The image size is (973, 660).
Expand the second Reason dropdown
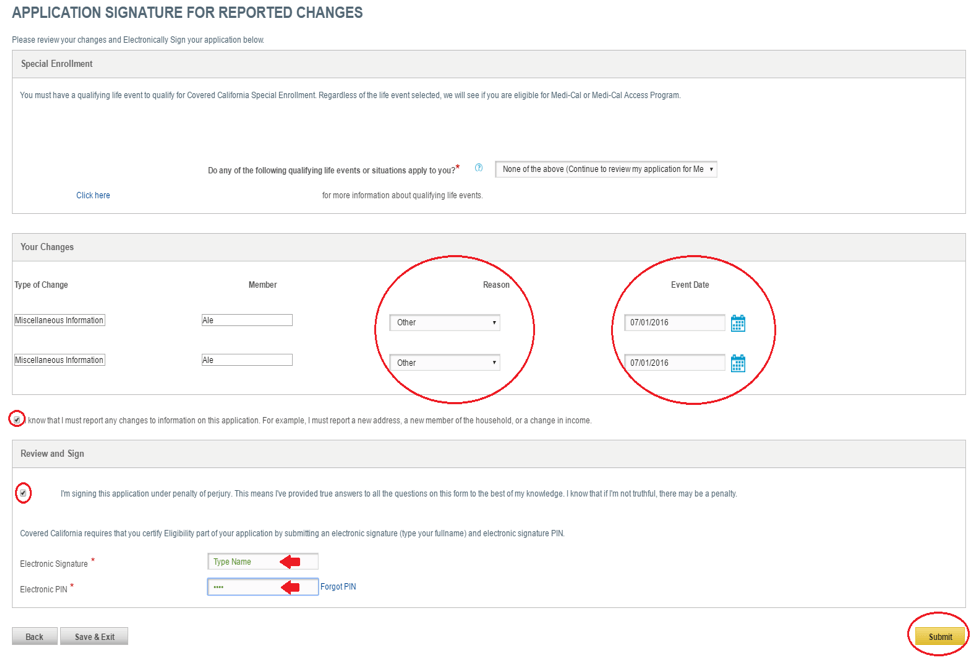coord(444,363)
